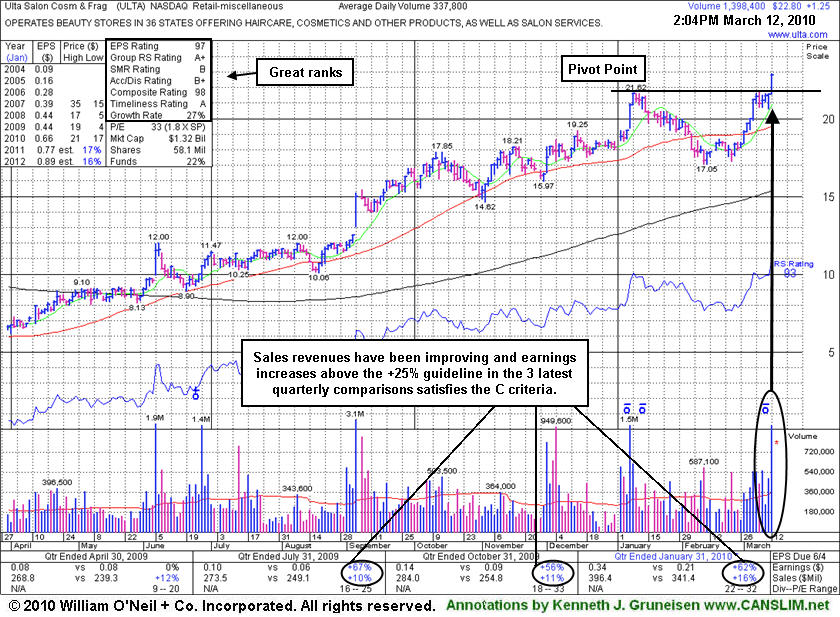Click the 10.06 price low label
Screen dimensions: 840x617
(319, 278)
